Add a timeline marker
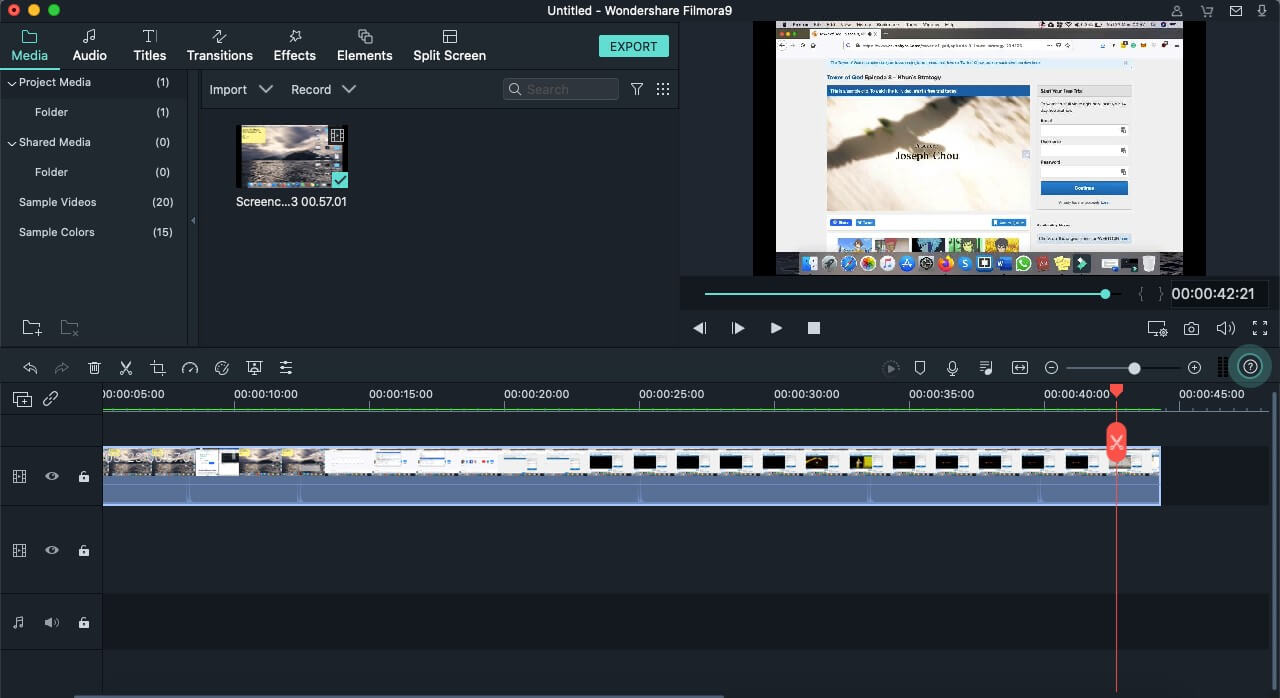Screen dimensions: 1280x698 [x=920, y=368]
